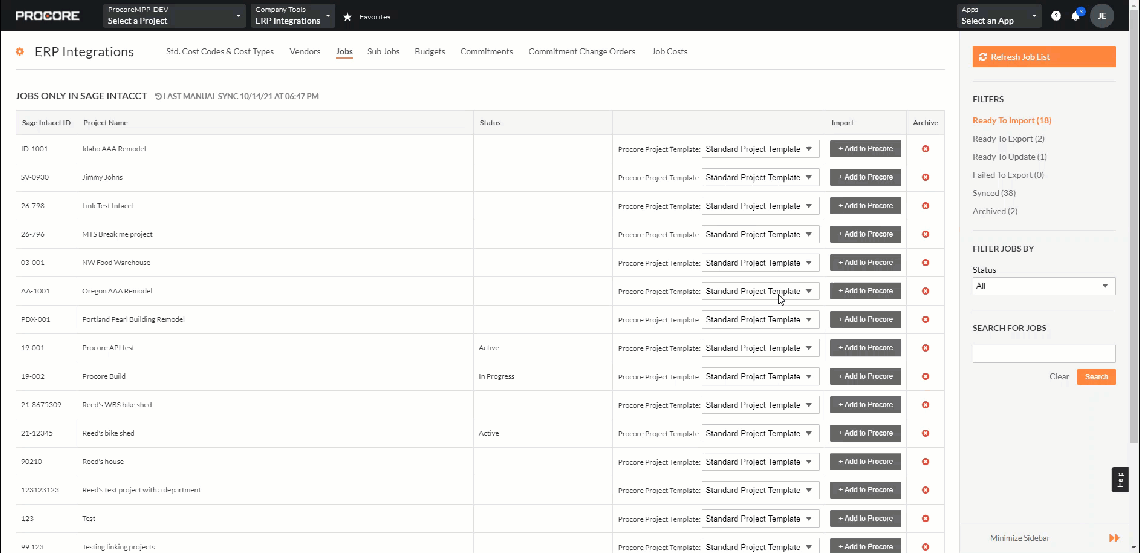
Task: Open the Favorites star menu
Action: (347, 17)
